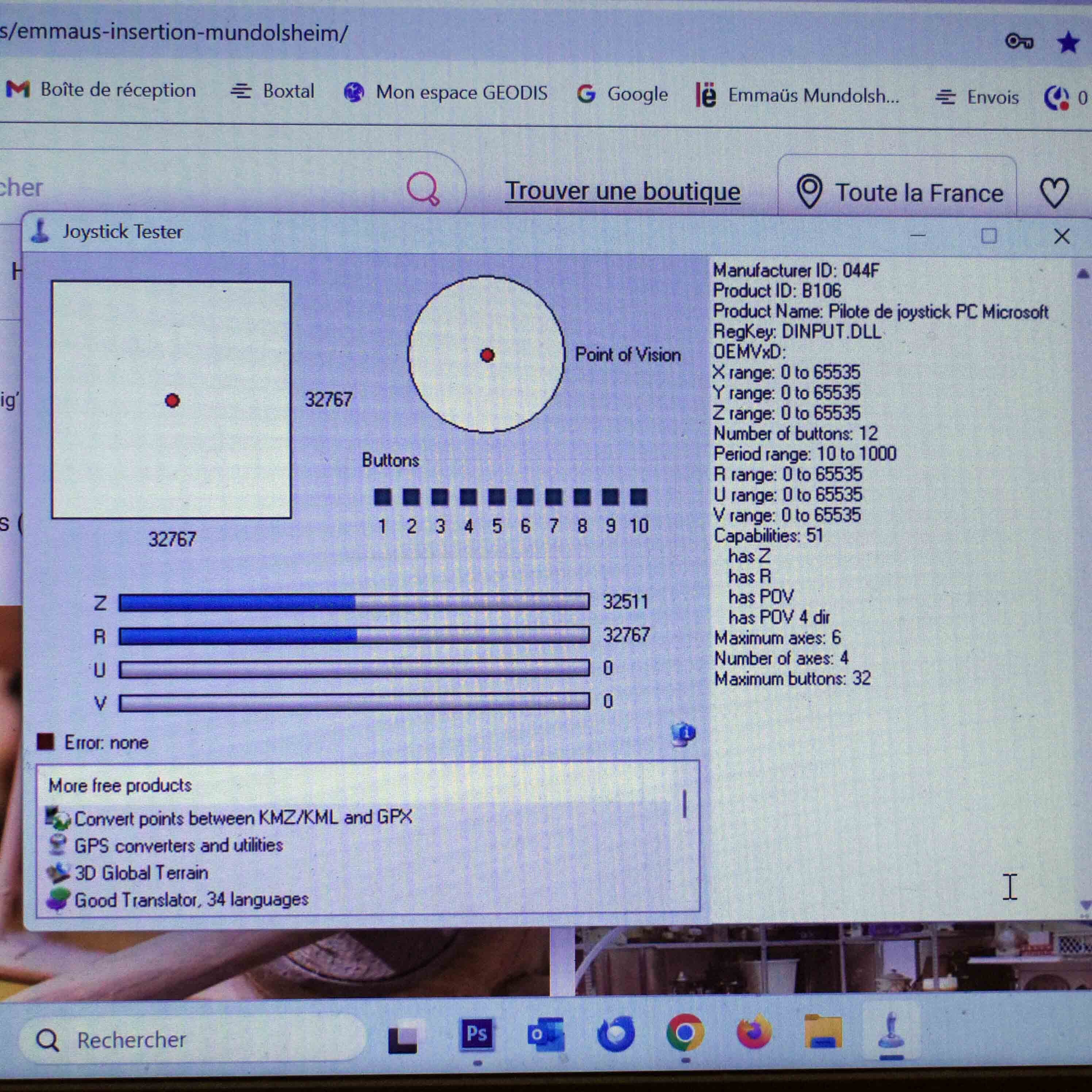Open GPS converters and utilities link
The height and width of the screenshot is (1092, 1092).
pyautogui.click(x=178, y=846)
